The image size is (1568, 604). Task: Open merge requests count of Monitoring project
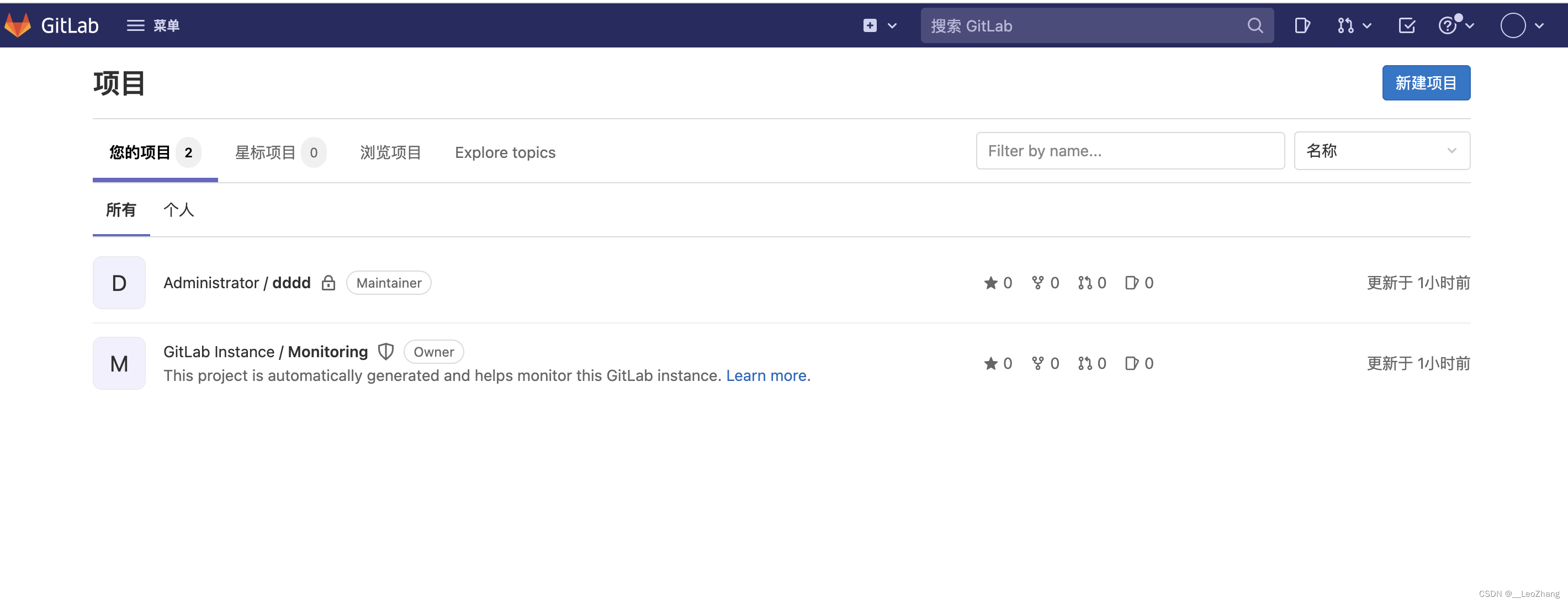(x=1092, y=363)
